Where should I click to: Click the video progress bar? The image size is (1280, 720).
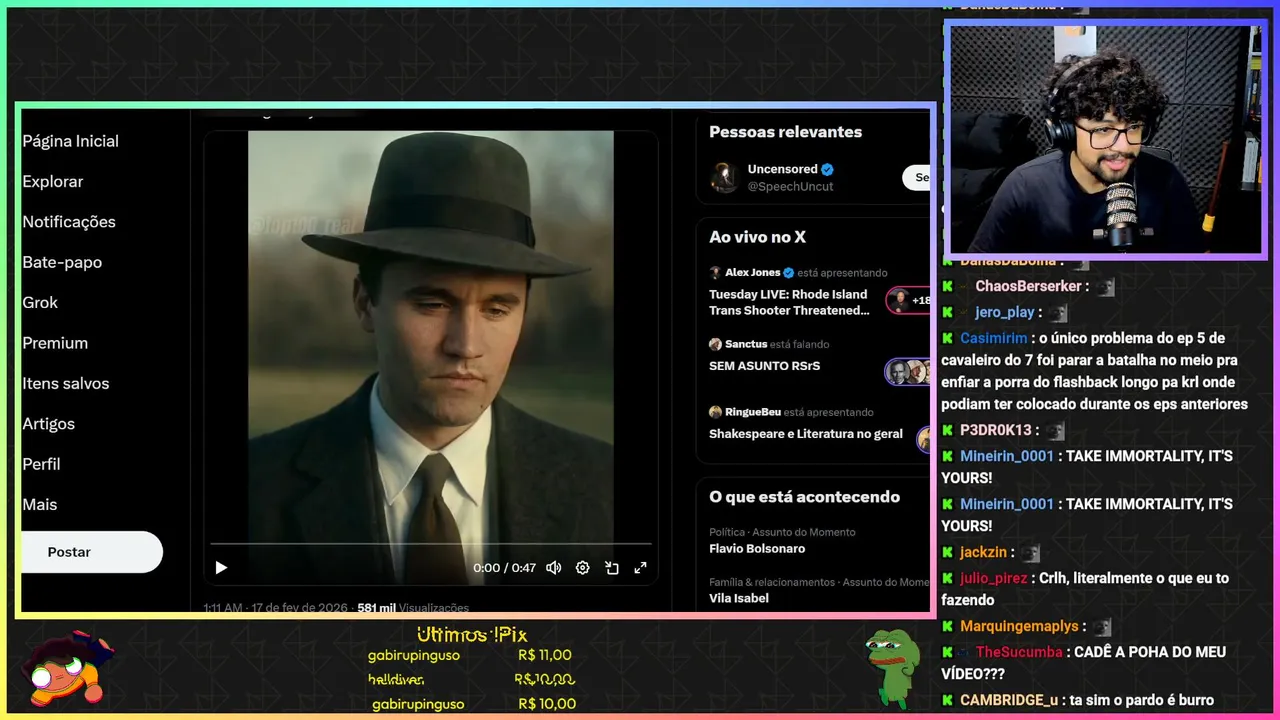431,544
